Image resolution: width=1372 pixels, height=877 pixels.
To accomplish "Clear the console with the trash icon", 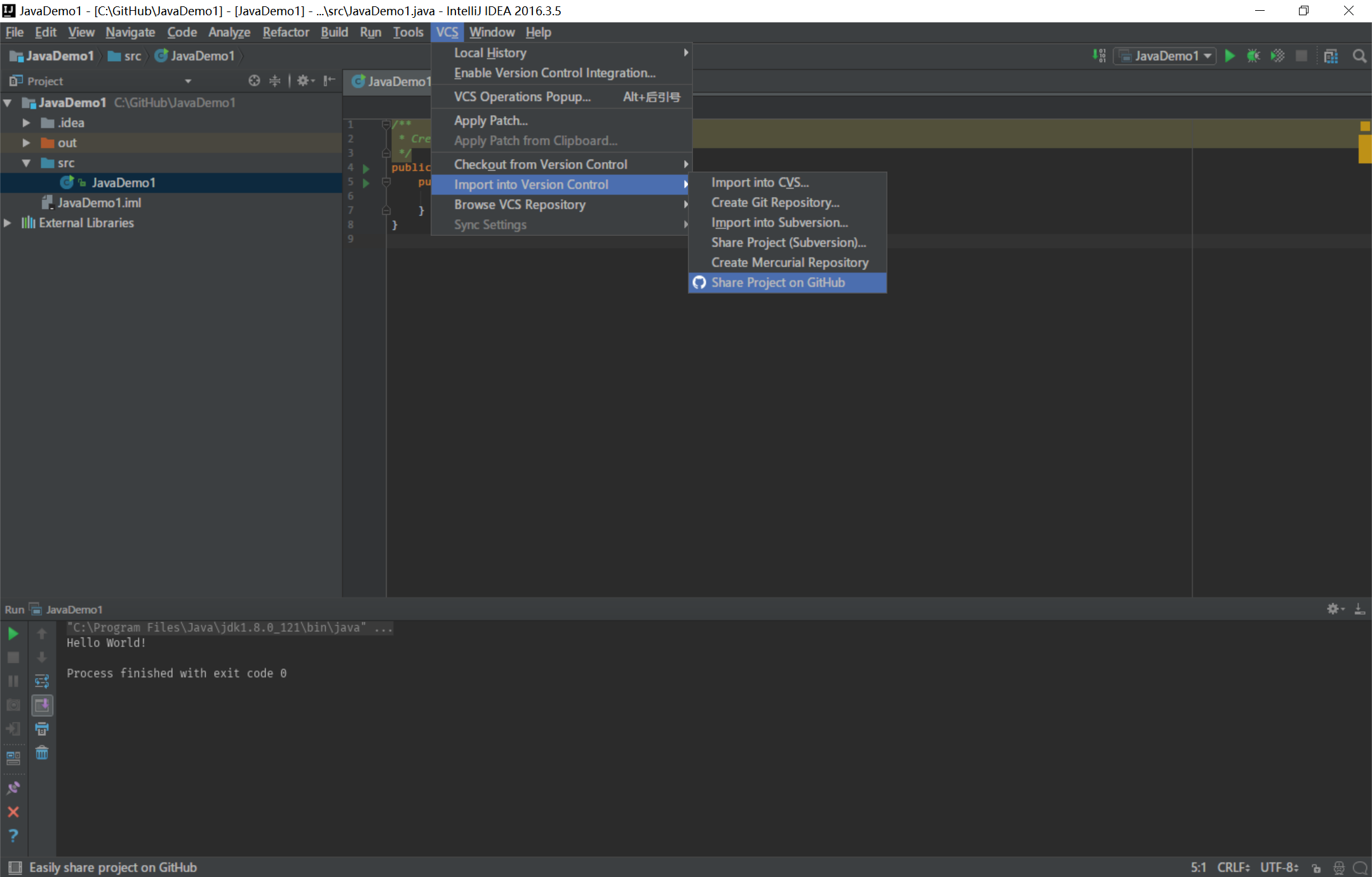I will [x=42, y=753].
